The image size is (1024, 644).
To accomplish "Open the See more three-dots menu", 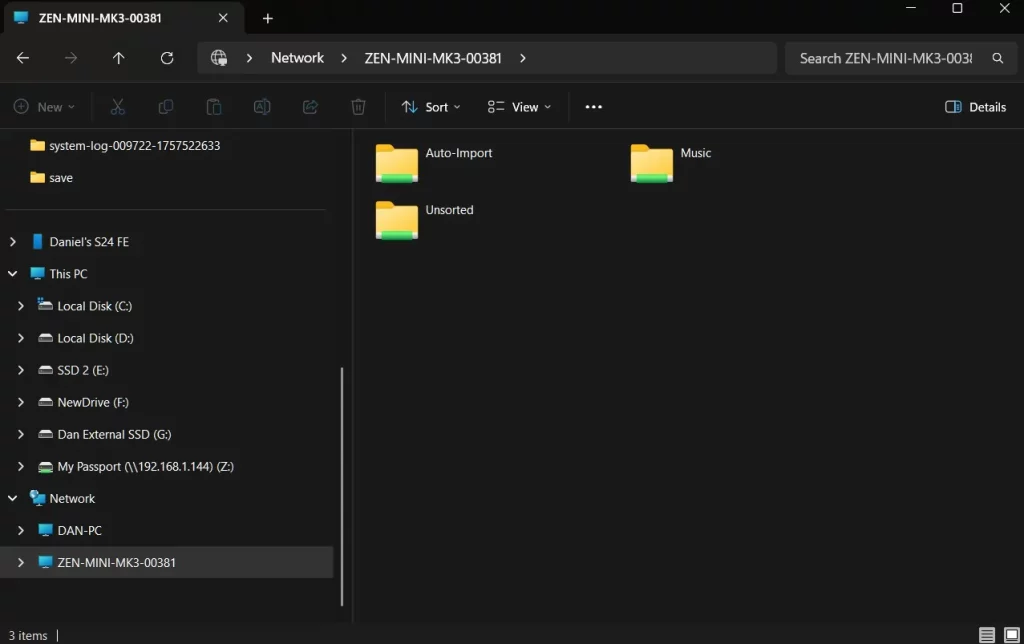I will click(594, 106).
